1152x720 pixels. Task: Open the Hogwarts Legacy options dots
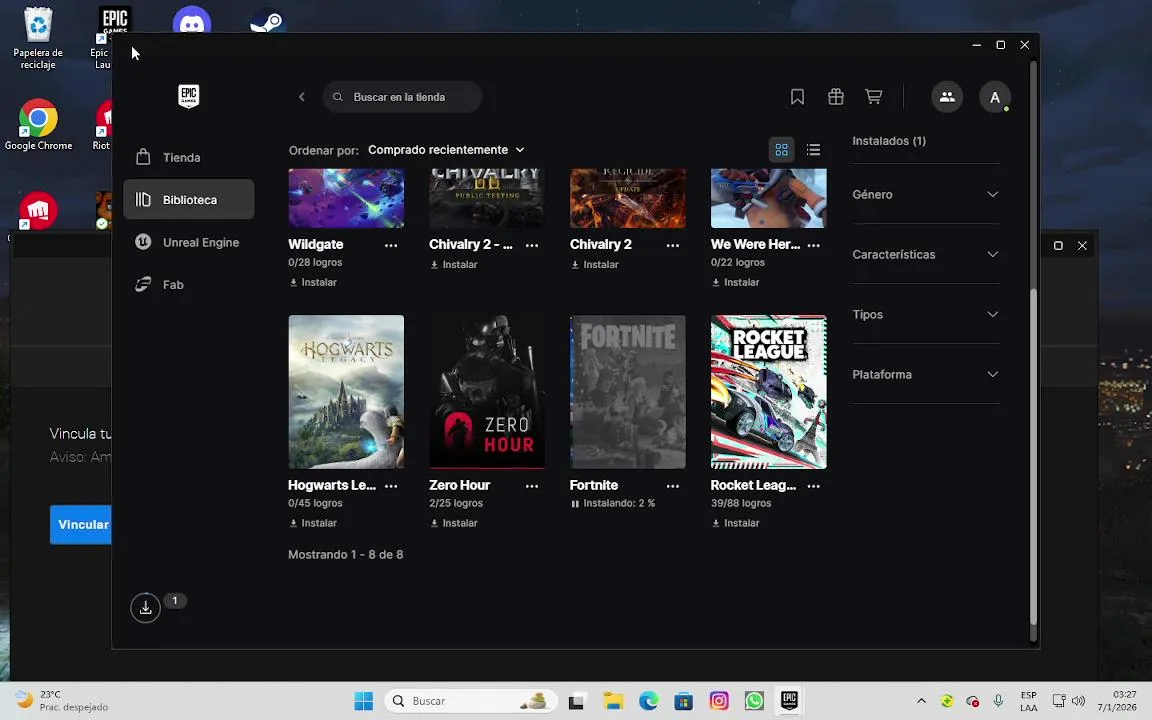(391, 486)
